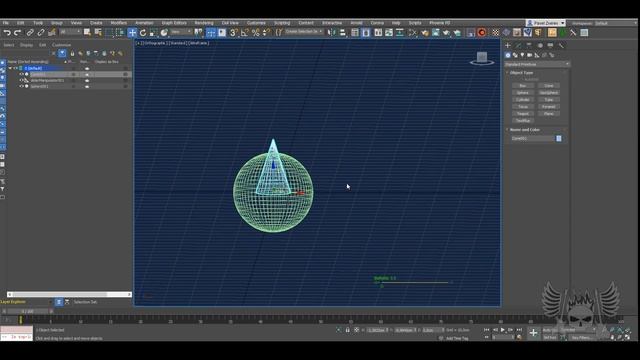Open the Standard Primitives dropdown
The height and width of the screenshot is (360, 640).
pyautogui.click(x=537, y=64)
